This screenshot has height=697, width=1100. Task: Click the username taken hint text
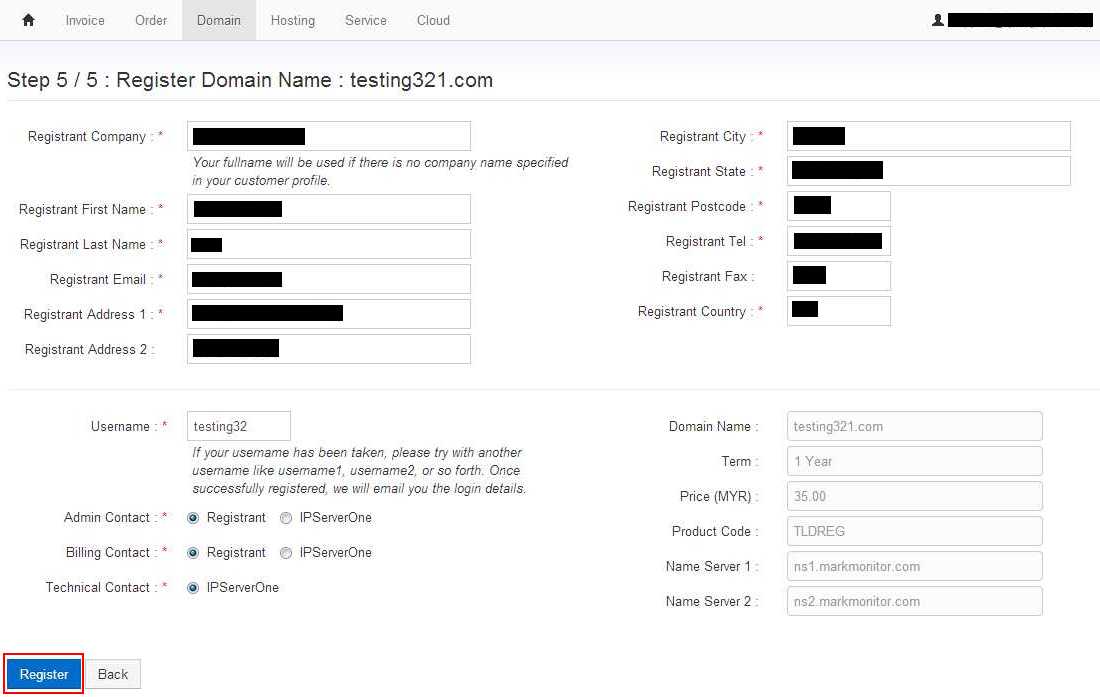coord(359,471)
